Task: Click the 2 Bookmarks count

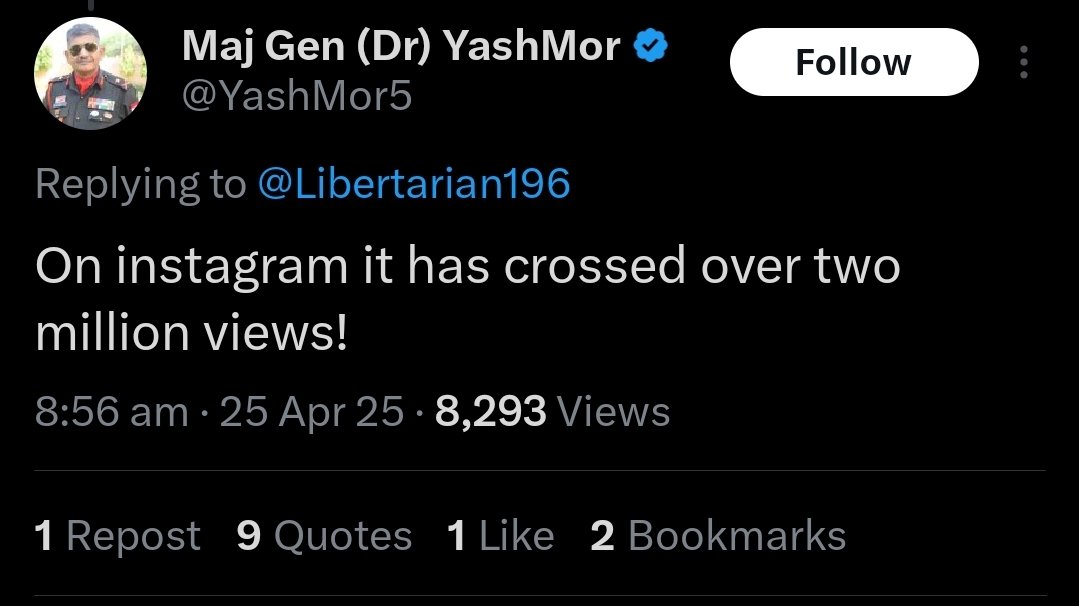Action: 718,536
